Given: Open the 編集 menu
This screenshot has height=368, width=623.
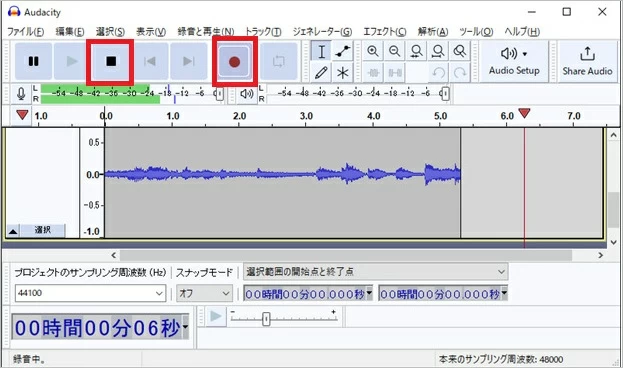Looking at the screenshot, I should pyautogui.click(x=70, y=32).
